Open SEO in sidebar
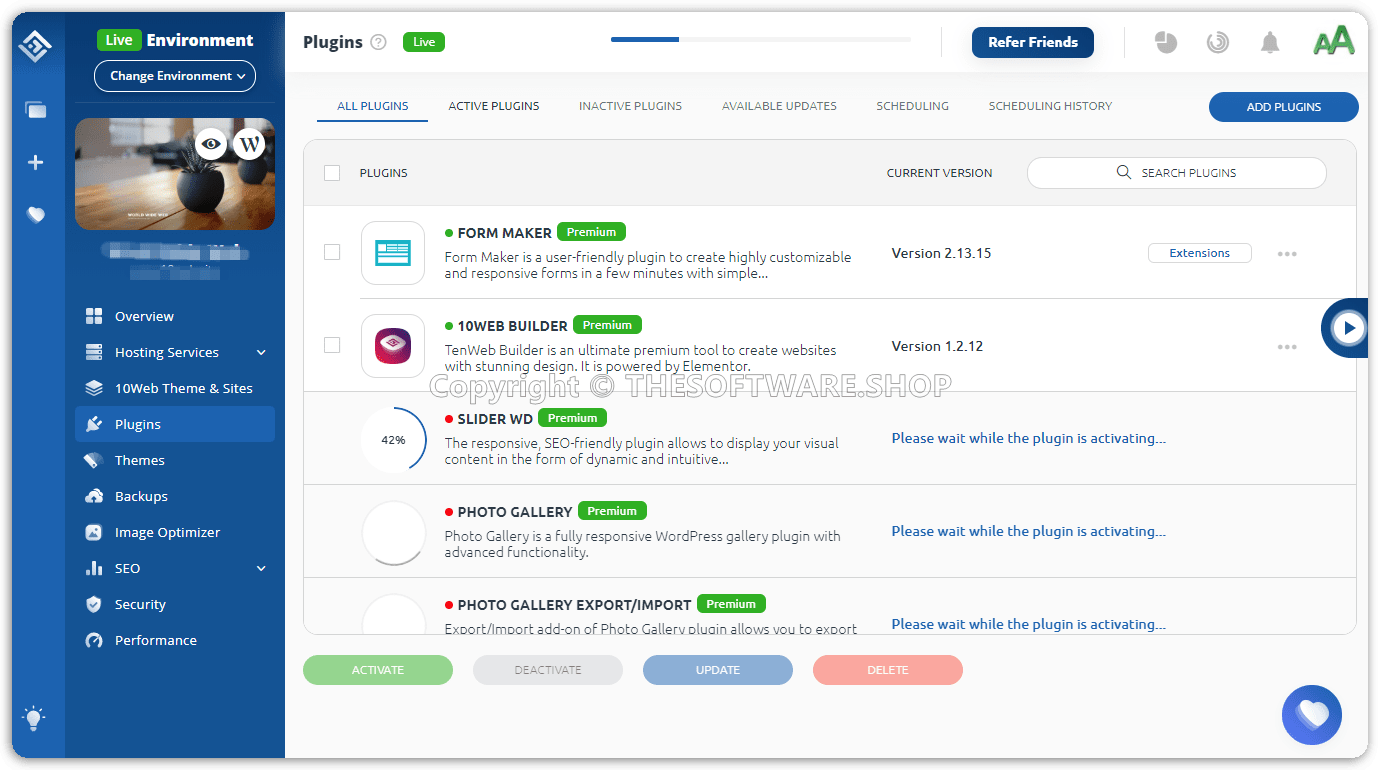Screen dimensions: 1380x770 click(175, 568)
